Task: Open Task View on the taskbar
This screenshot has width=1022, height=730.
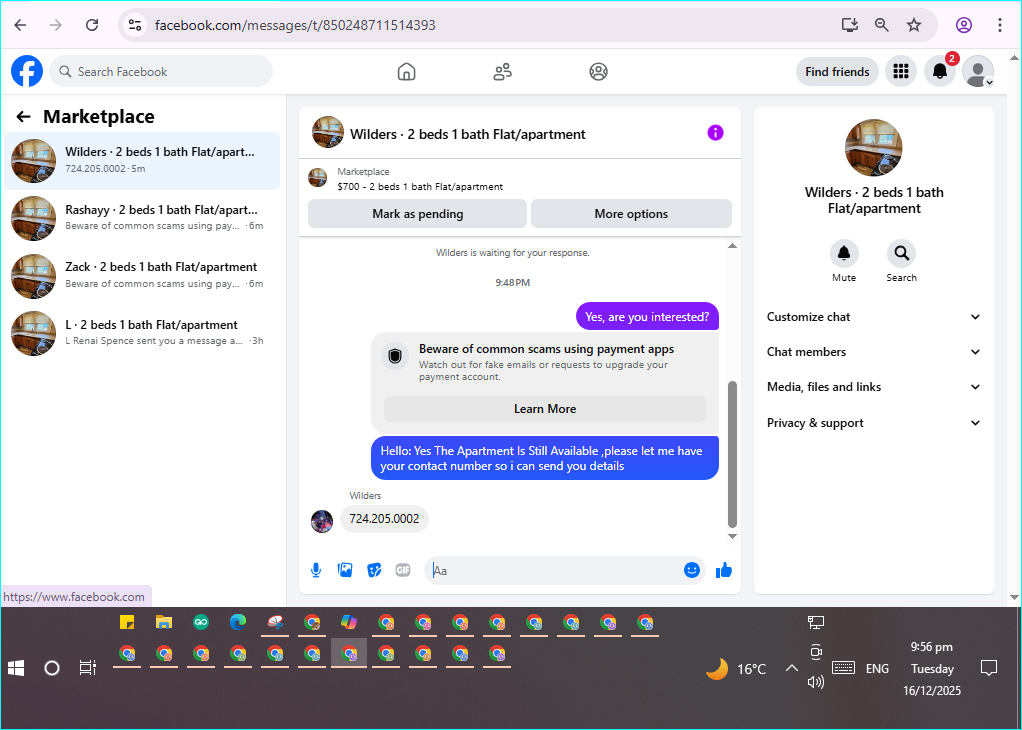Action: [87, 668]
